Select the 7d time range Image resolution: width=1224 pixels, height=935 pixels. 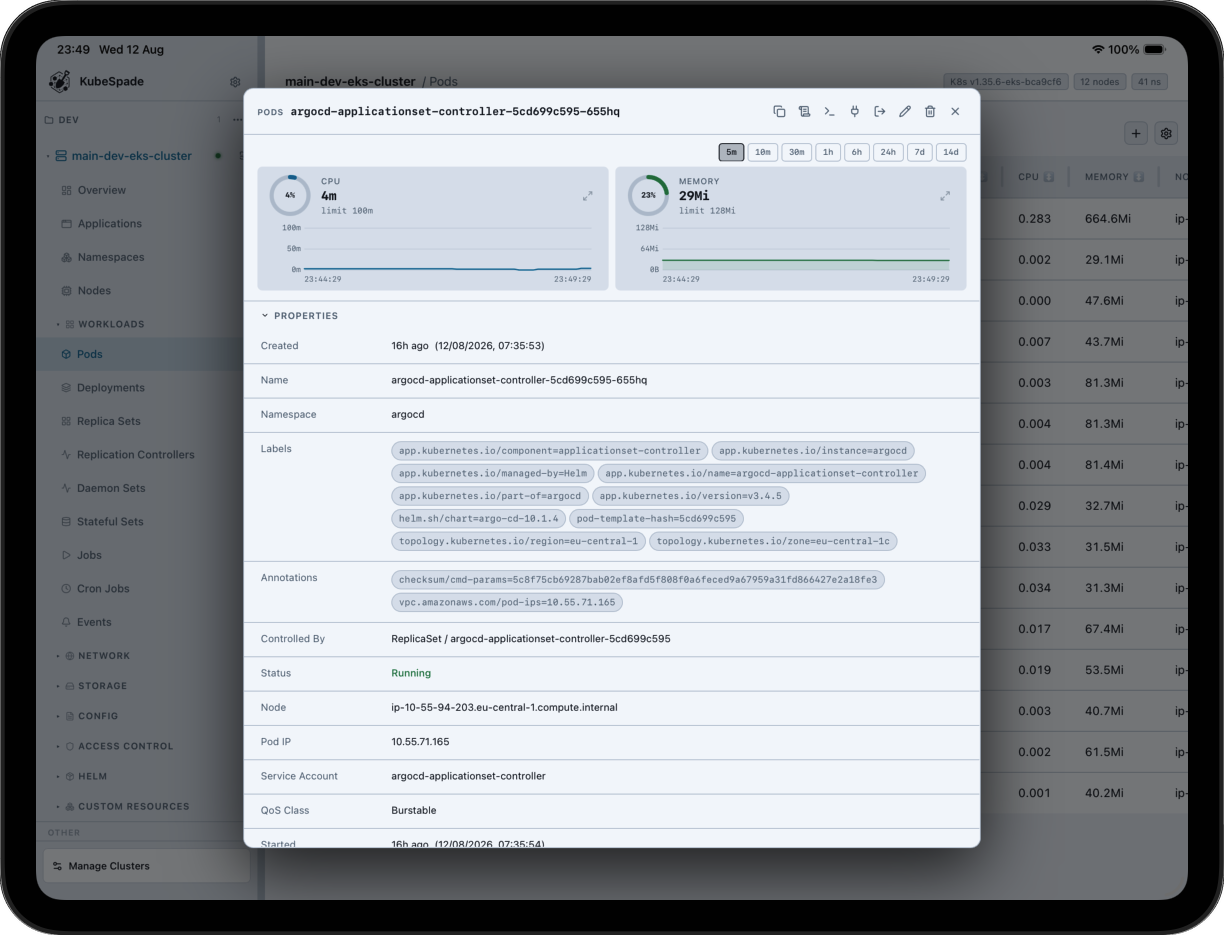[920, 152]
